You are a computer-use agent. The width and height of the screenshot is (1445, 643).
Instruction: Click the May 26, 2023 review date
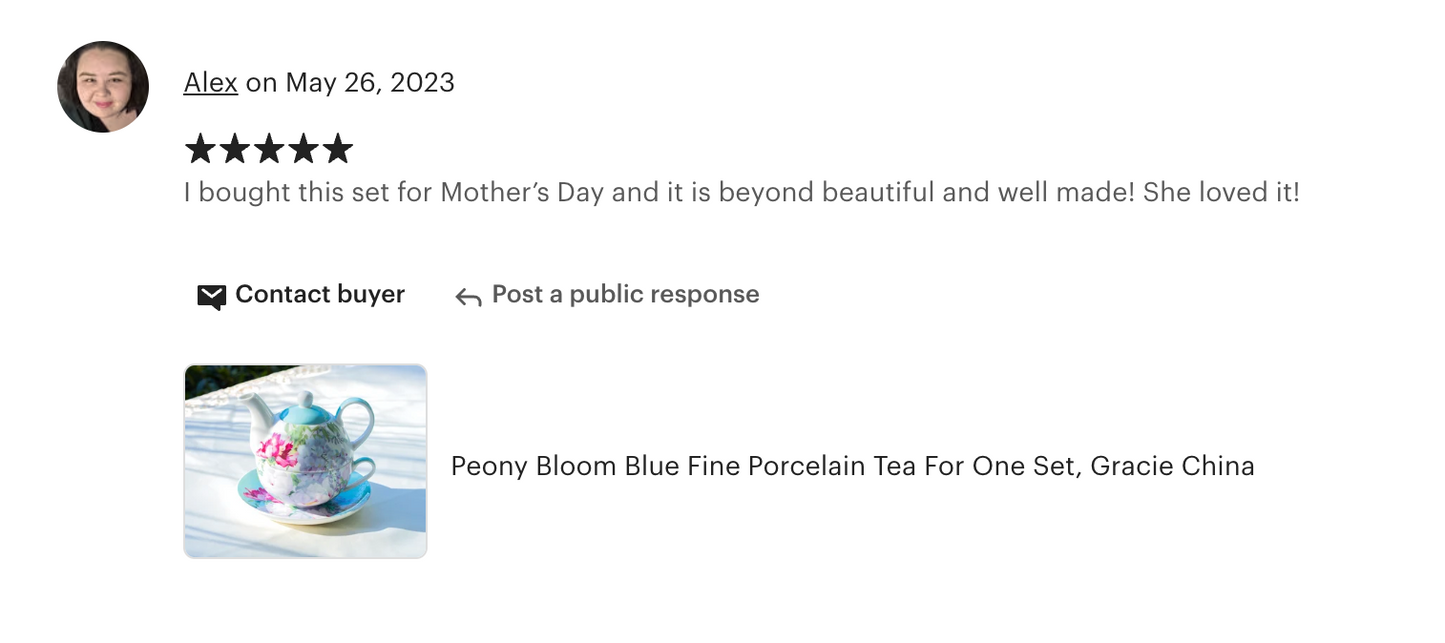(370, 82)
